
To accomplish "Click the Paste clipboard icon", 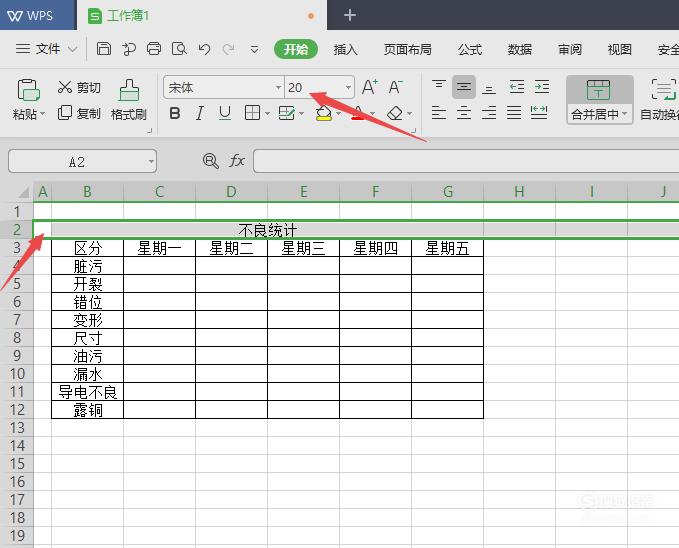I will (29, 90).
